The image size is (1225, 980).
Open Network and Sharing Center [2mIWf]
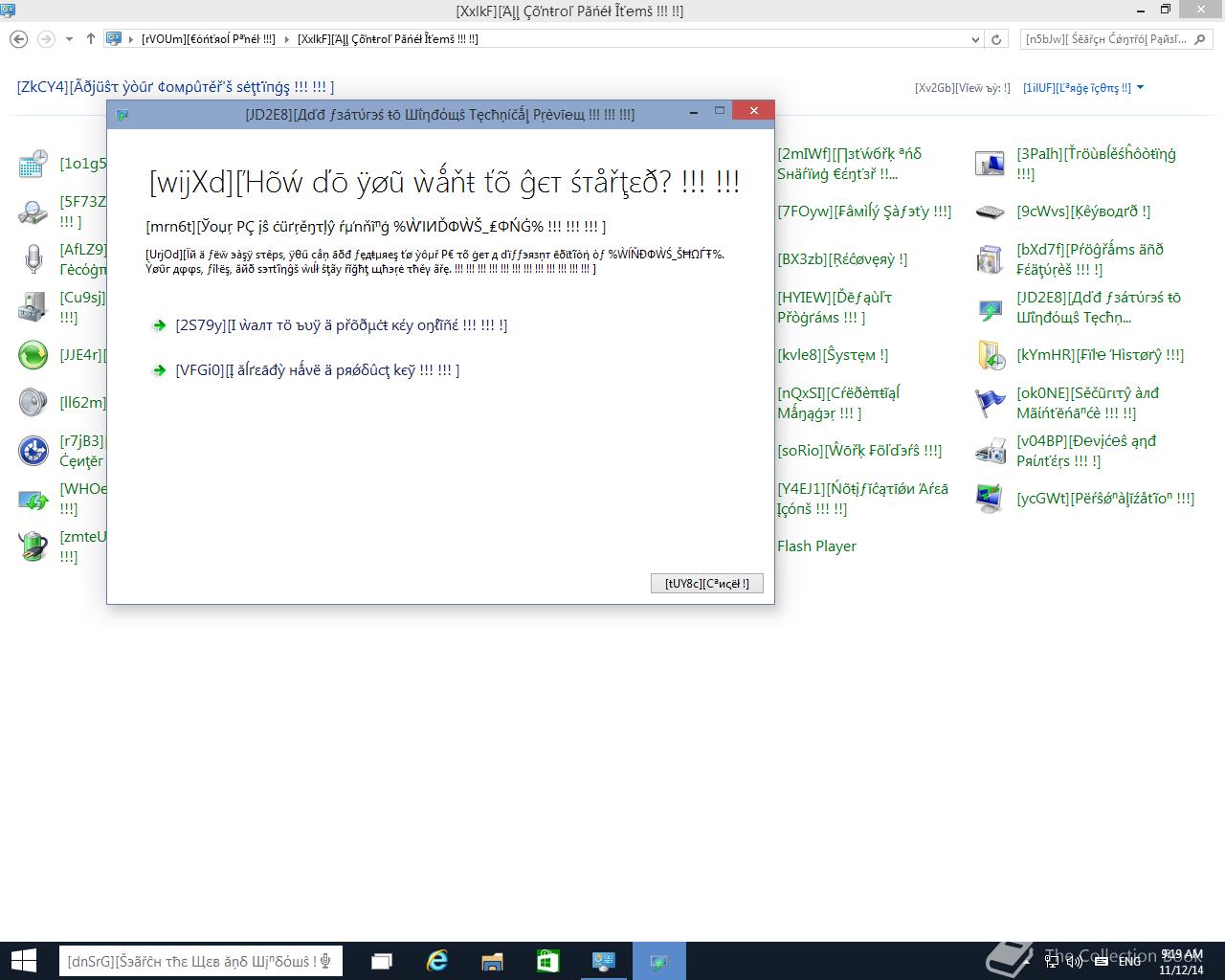849,164
